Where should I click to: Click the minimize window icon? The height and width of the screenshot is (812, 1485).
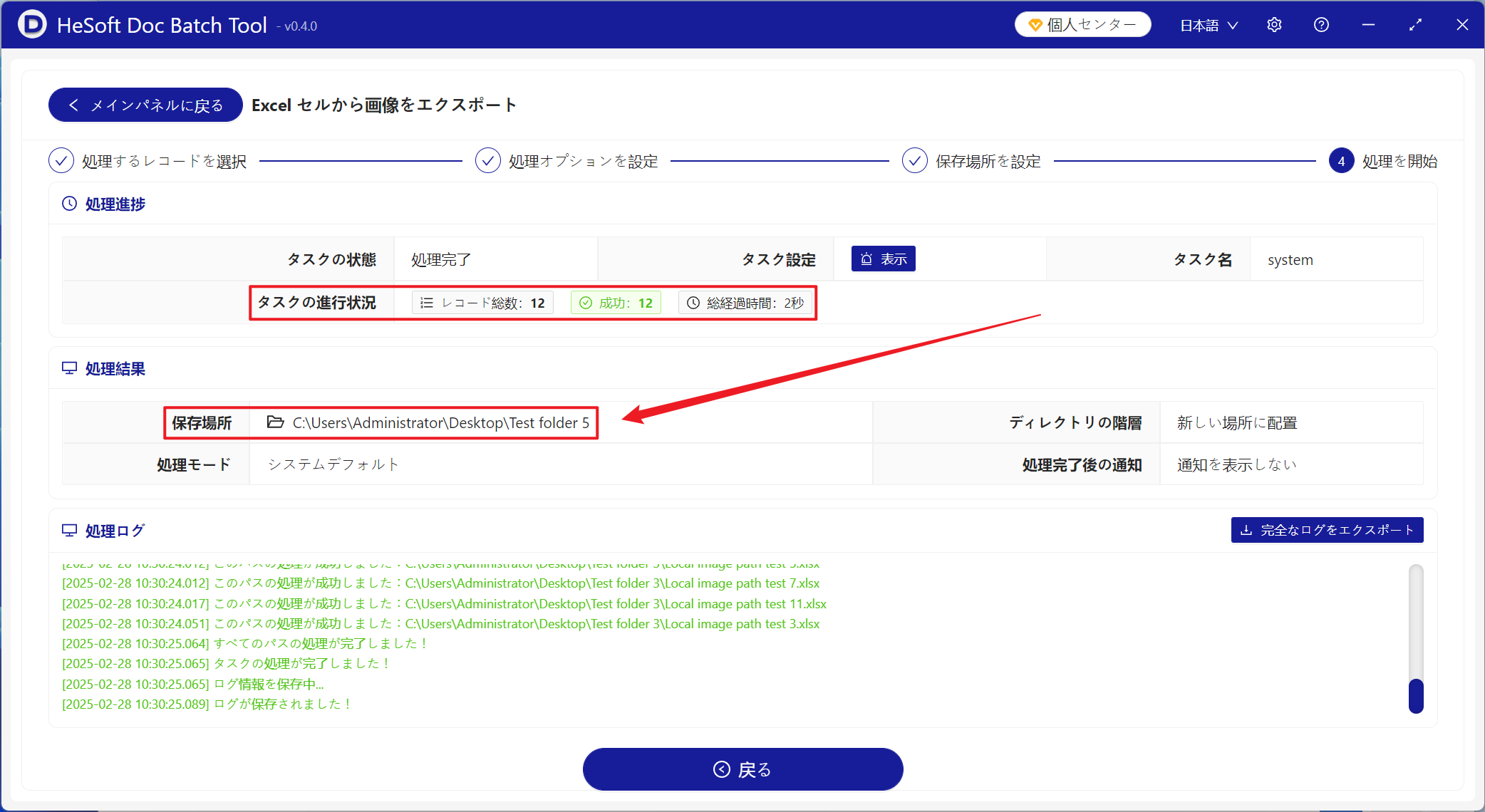coord(1368,25)
